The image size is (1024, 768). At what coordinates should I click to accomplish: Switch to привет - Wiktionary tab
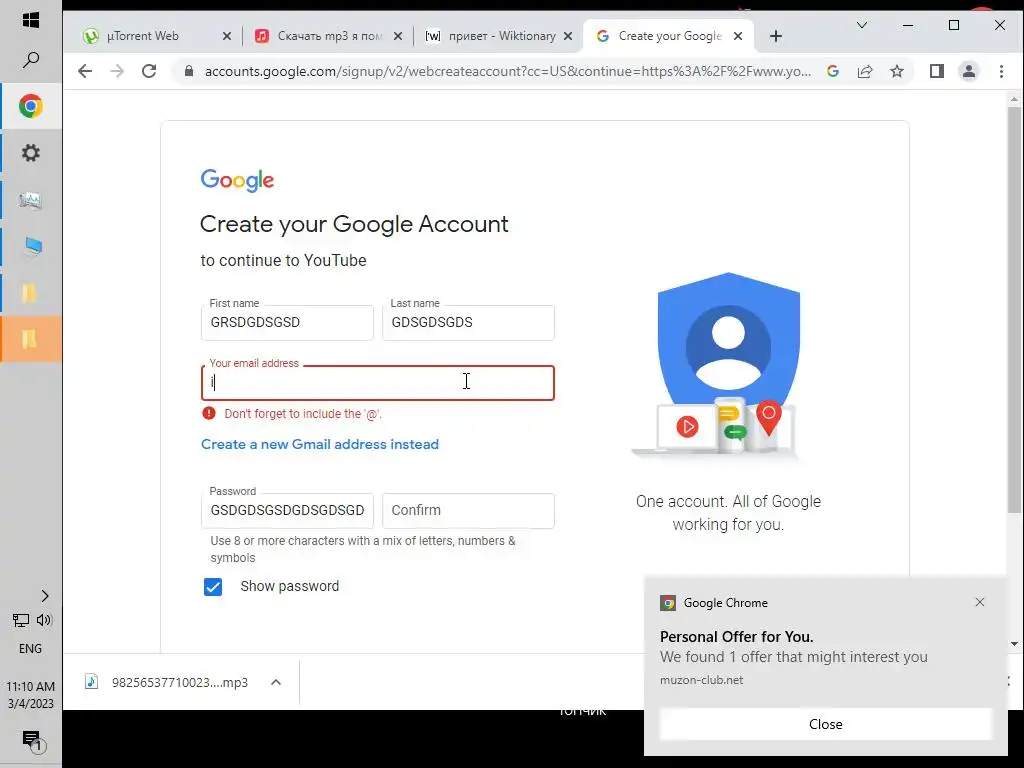tap(498, 36)
